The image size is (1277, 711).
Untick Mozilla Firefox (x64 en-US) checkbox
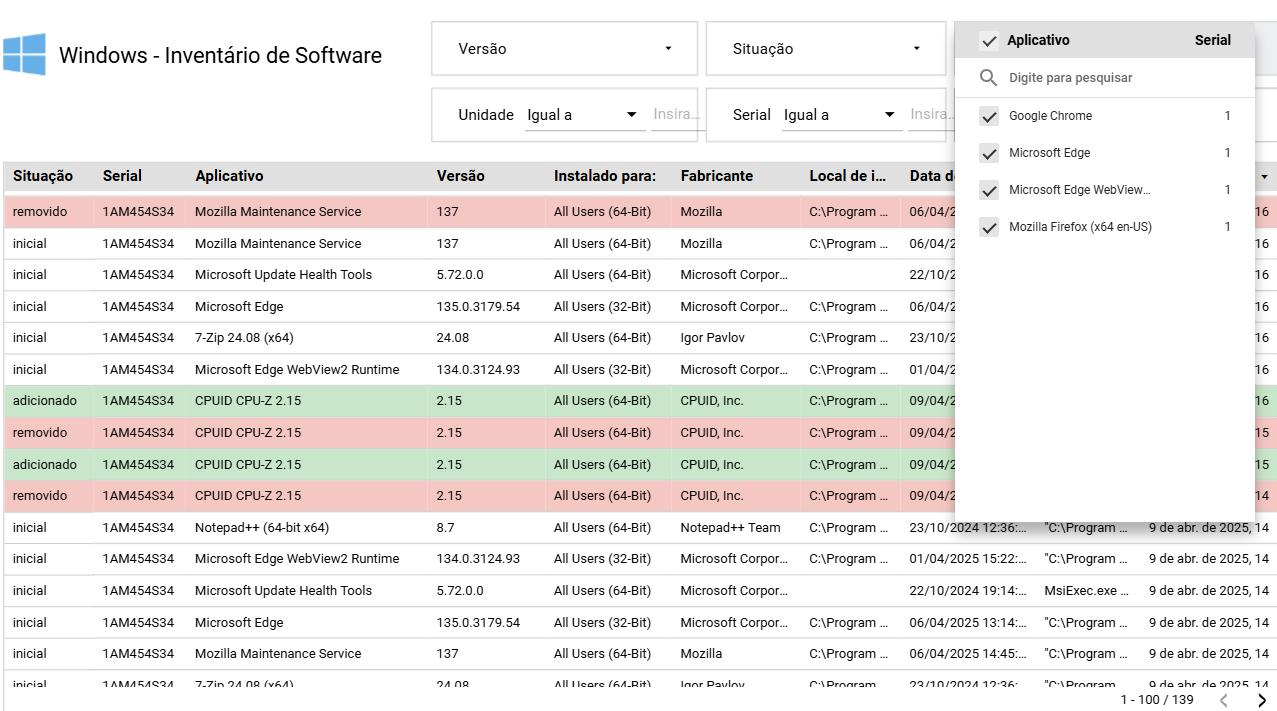(989, 227)
